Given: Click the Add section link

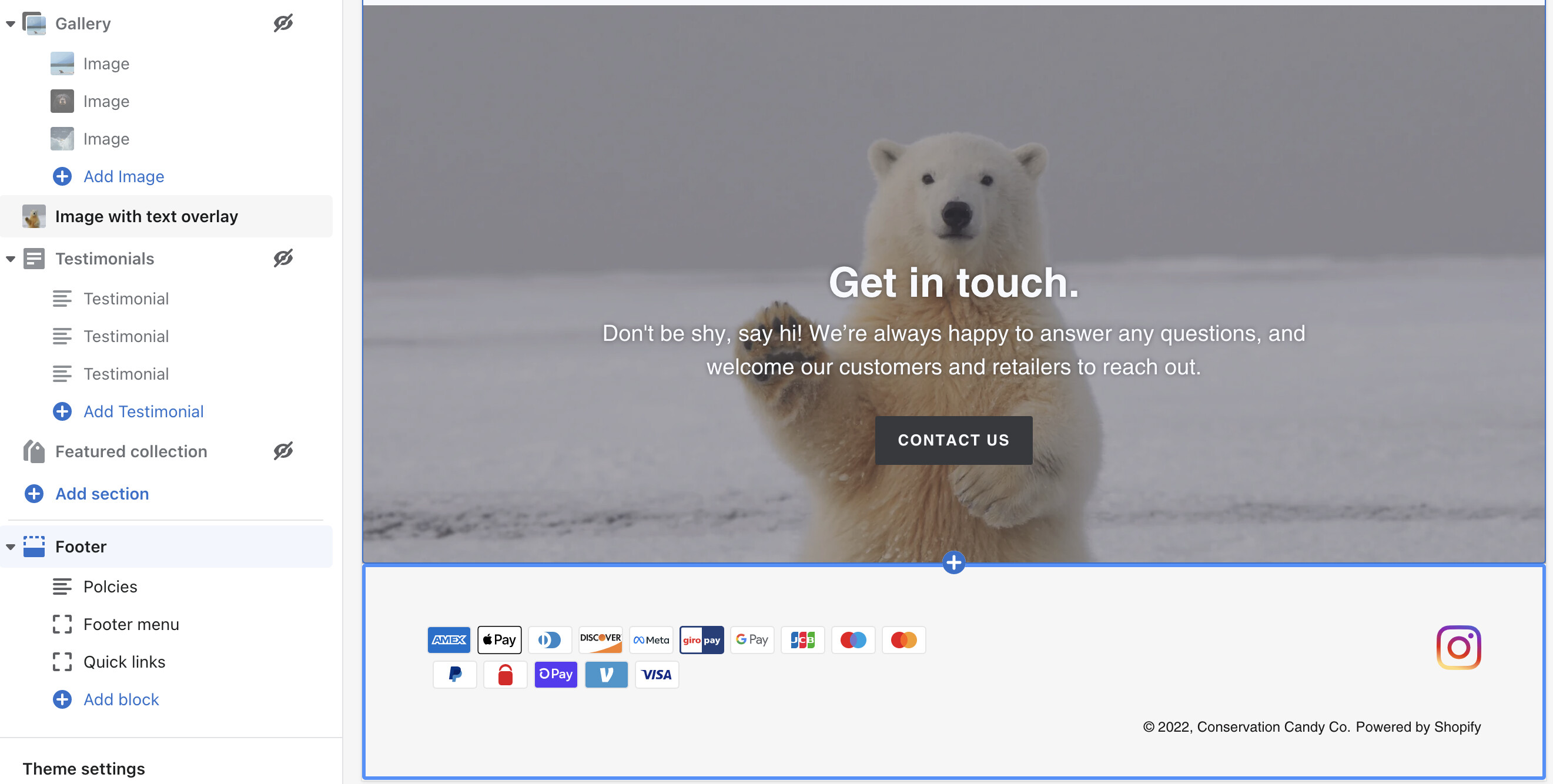Looking at the screenshot, I should 102,494.
